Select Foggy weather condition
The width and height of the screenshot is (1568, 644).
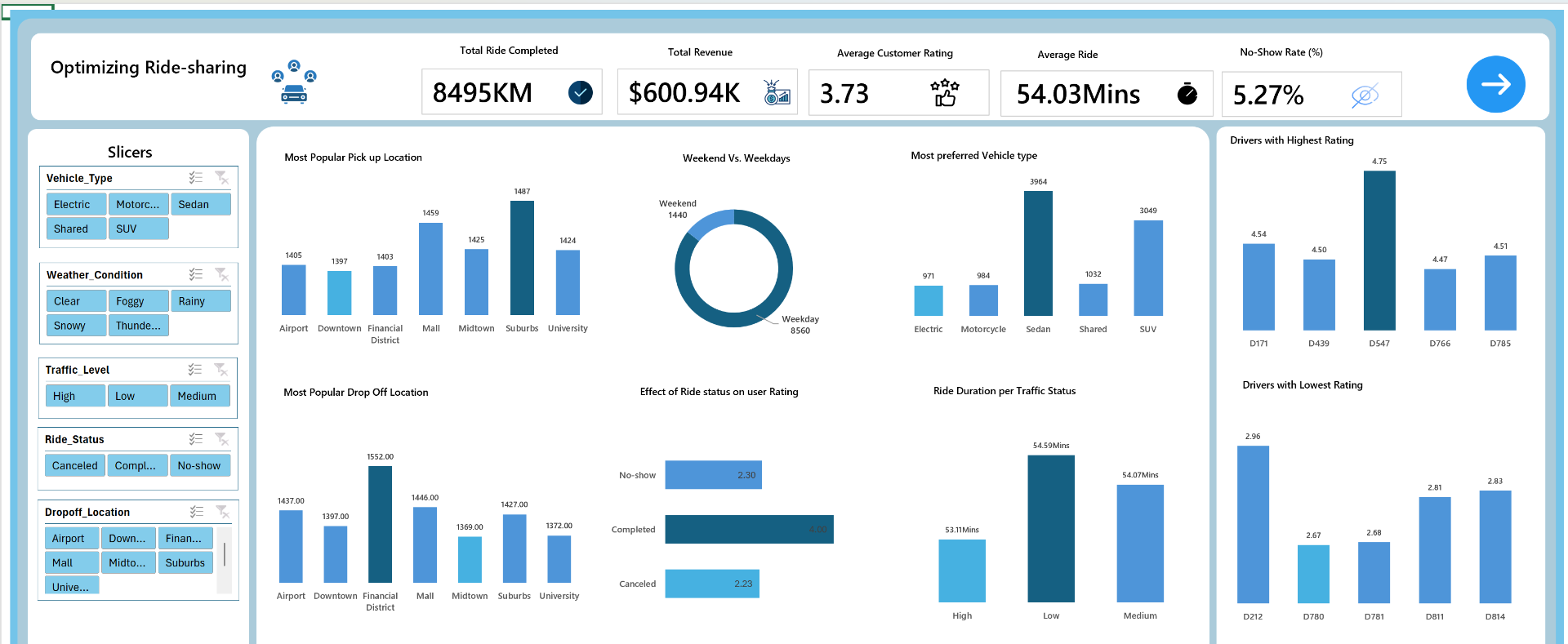tap(138, 301)
